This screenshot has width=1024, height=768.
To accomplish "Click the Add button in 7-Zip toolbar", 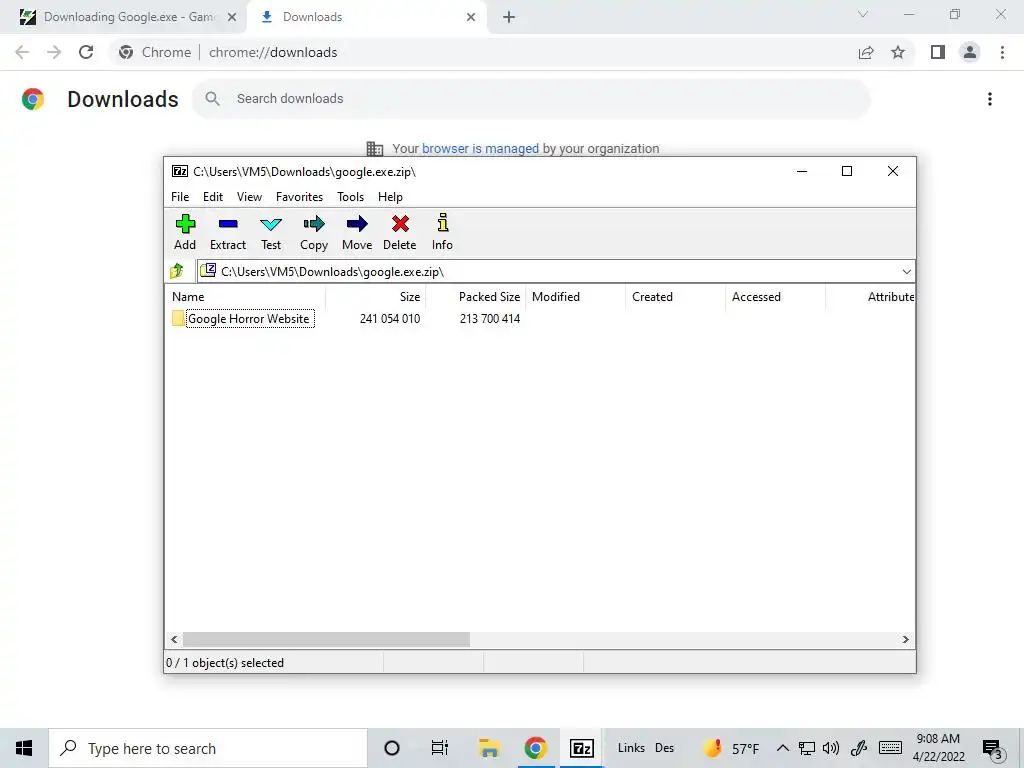I will tap(185, 232).
